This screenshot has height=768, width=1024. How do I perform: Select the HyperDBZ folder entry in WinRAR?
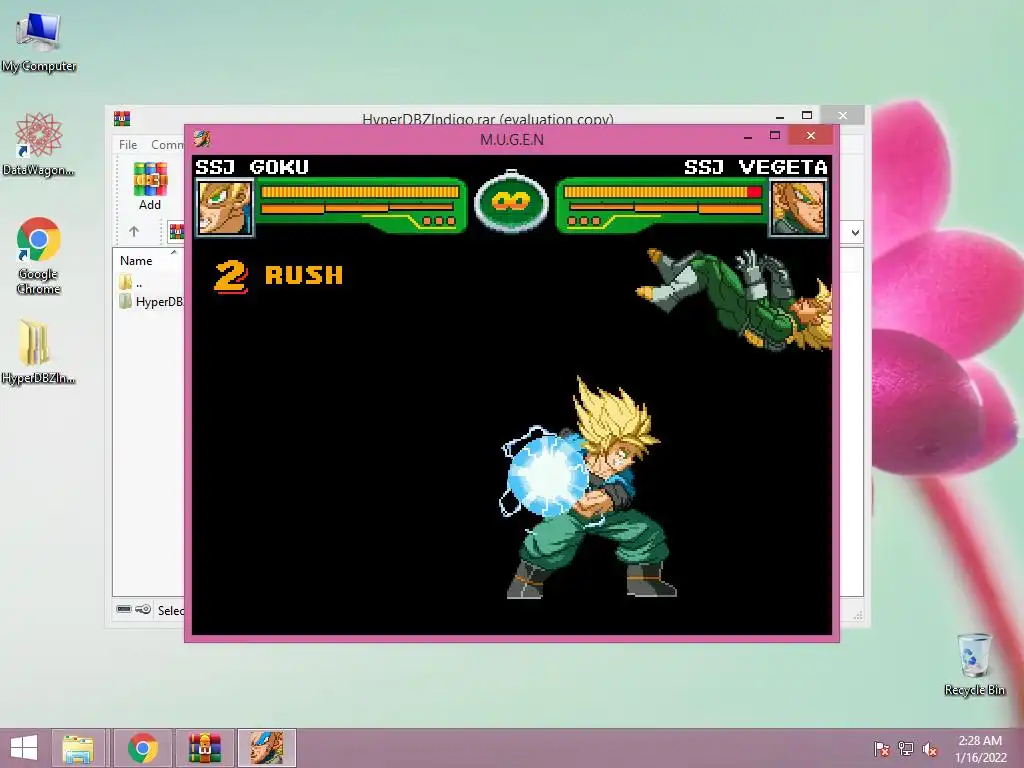tap(151, 302)
